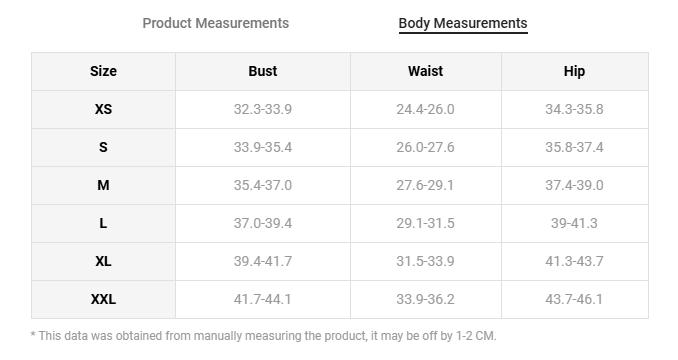Click the M waist value 27.6-29.1
This screenshot has height=360, width=678.
click(425, 185)
